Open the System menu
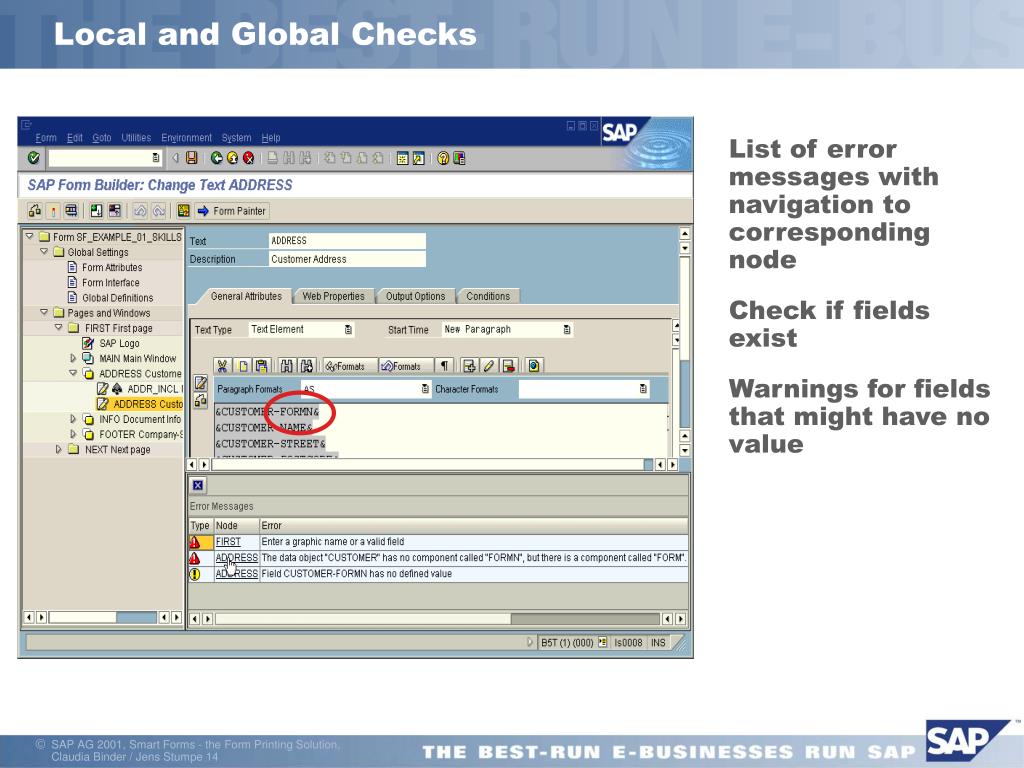Image resolution: width=1024 pixels, height=768 pixels. [236, 138]
